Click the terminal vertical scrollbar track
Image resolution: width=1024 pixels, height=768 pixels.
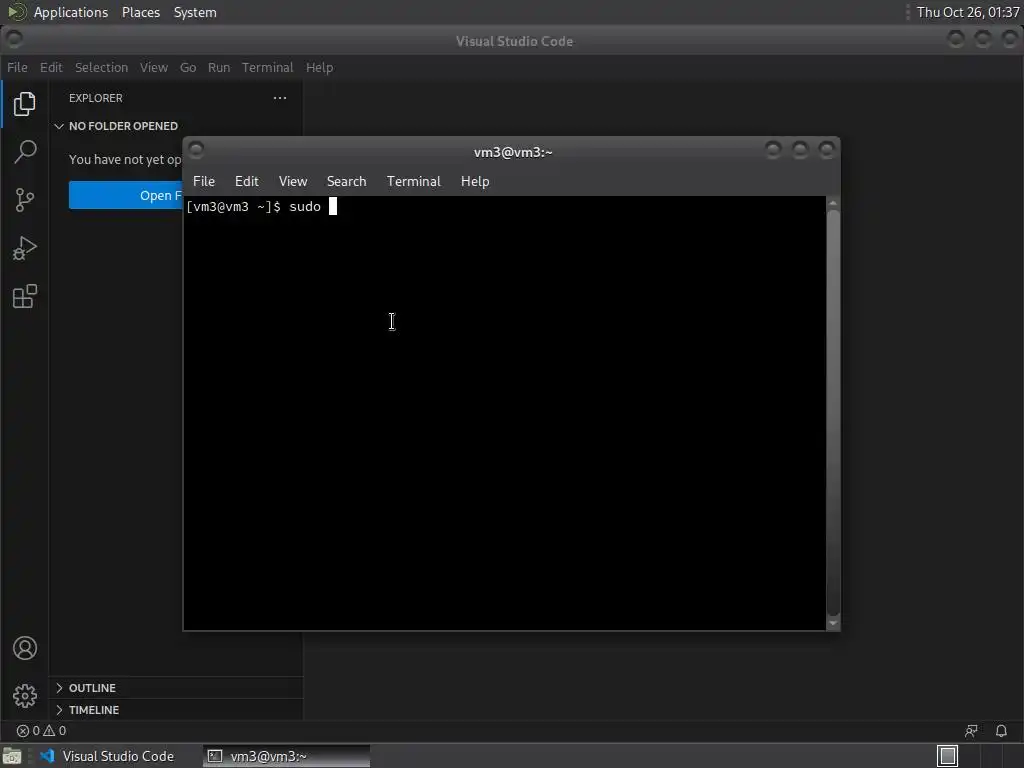pos(833,413)
